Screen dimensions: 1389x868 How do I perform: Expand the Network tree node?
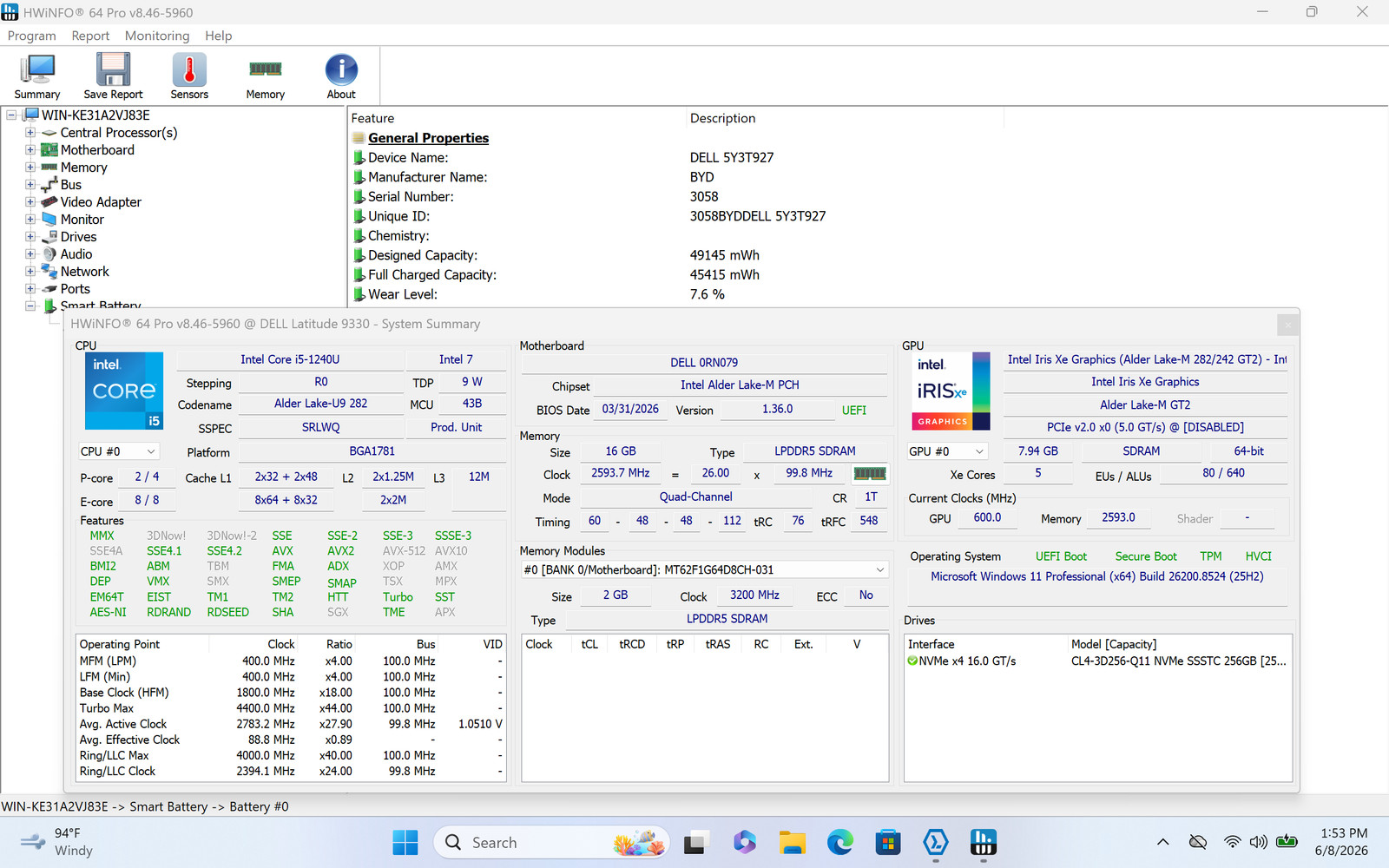coord(30,272)
